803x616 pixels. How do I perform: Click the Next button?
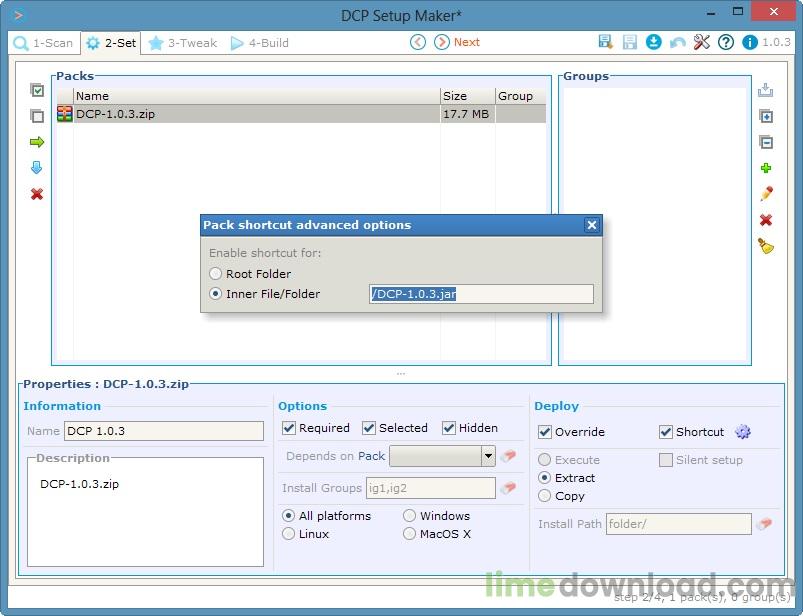pyautogui.click(x=456, y=42)
